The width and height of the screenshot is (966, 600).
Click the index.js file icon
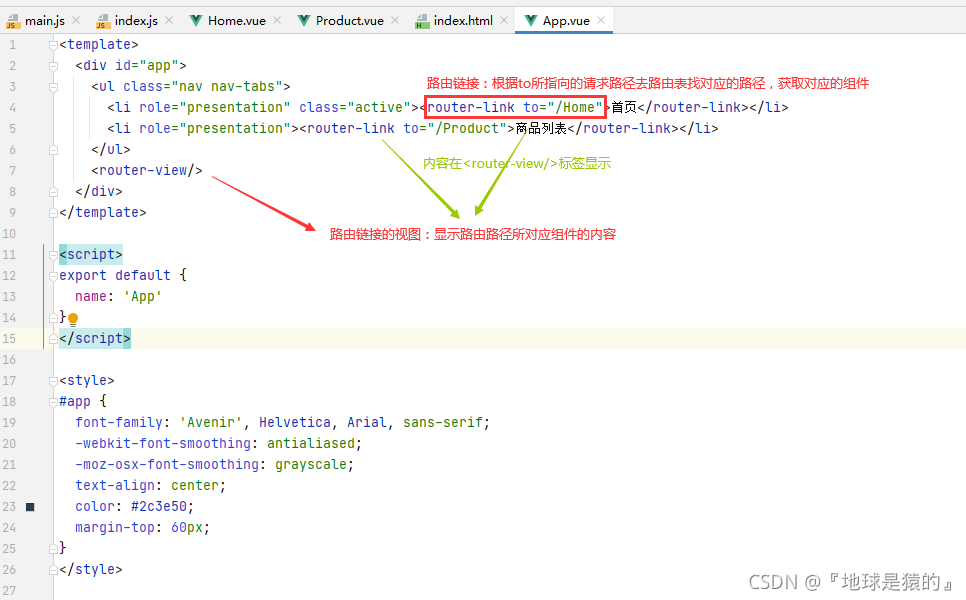pyautogui.click(x=103, y=22)
